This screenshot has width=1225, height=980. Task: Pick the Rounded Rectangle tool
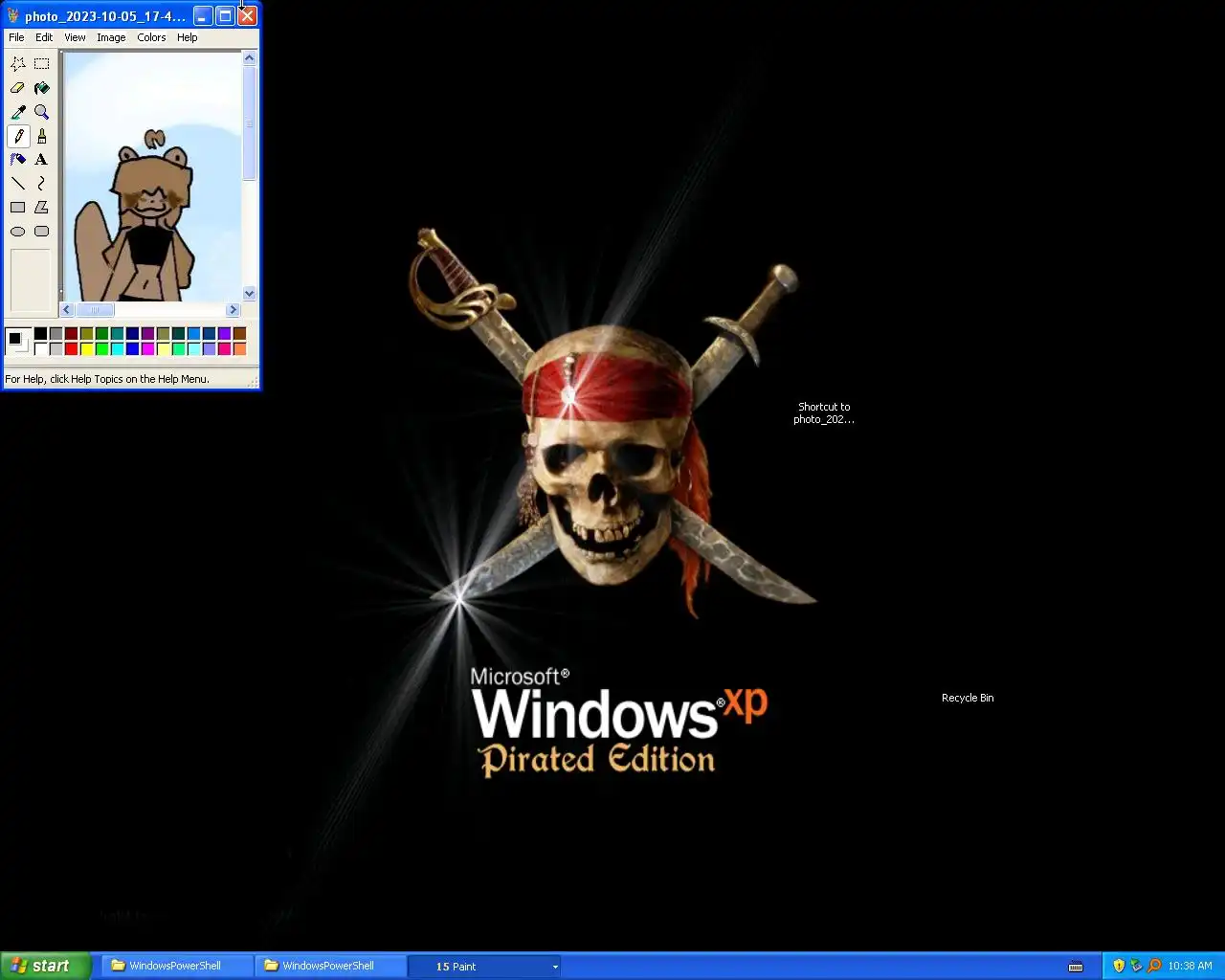point(41,232)
